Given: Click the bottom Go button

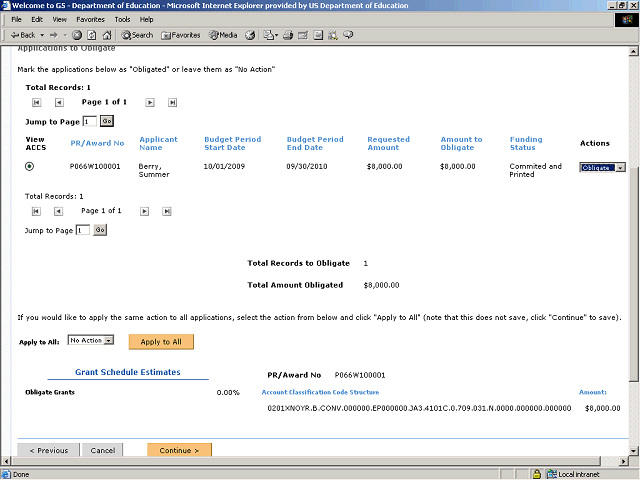Looking at the screenshot, I should coord(100,230).
